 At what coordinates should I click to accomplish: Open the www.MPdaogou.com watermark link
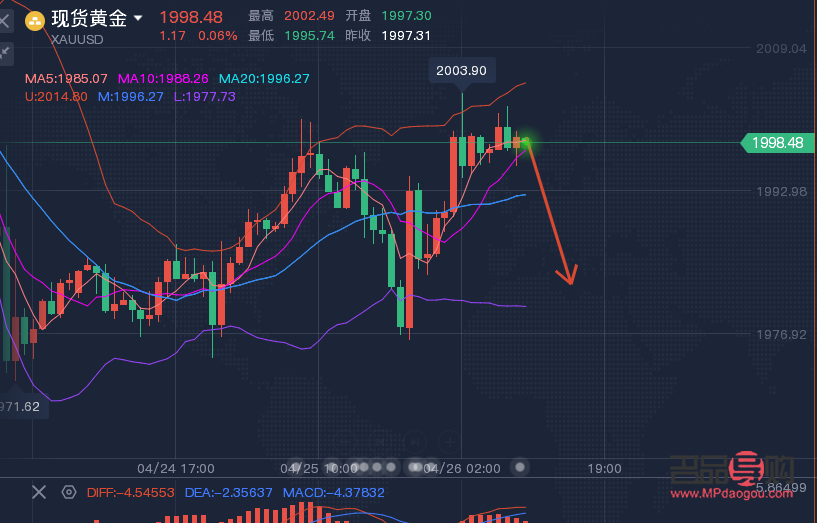click(x=730, y=494)
